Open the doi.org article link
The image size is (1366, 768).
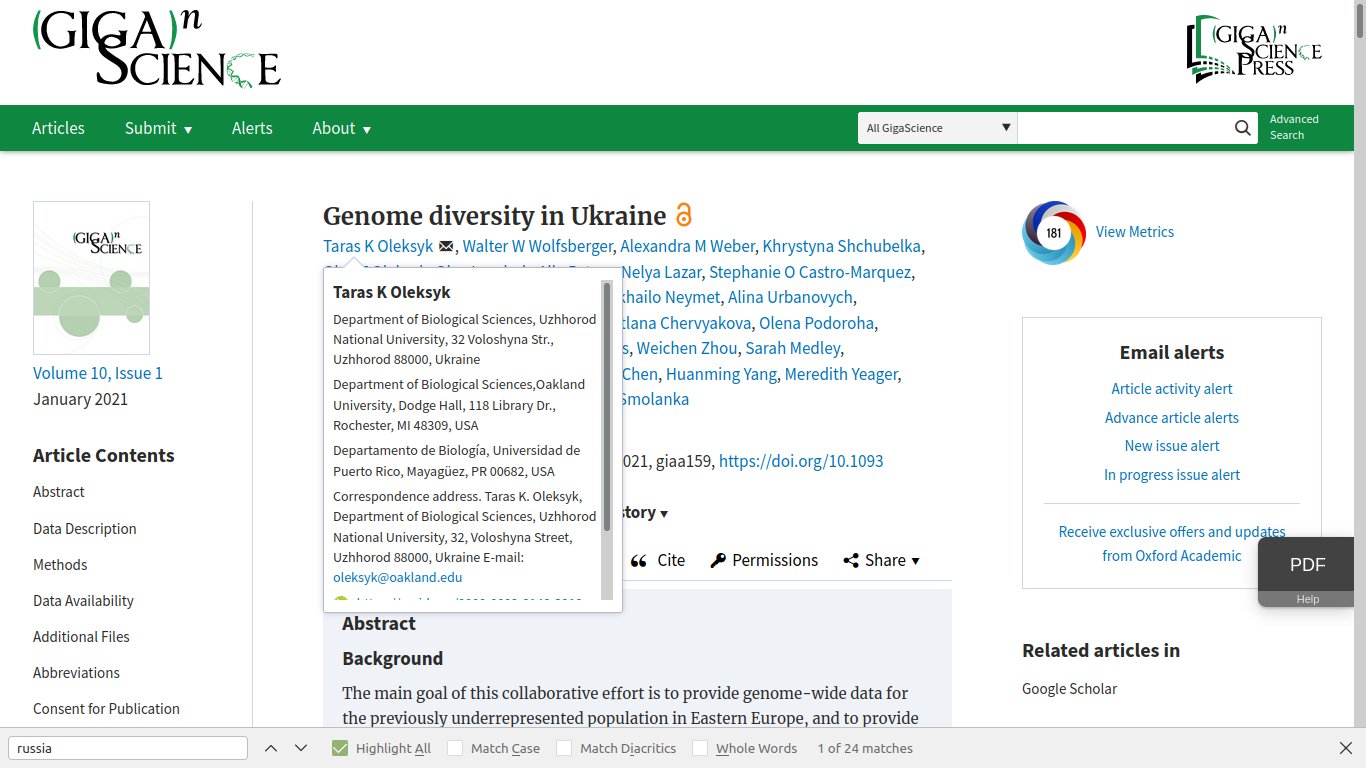[x=801, y=461]
